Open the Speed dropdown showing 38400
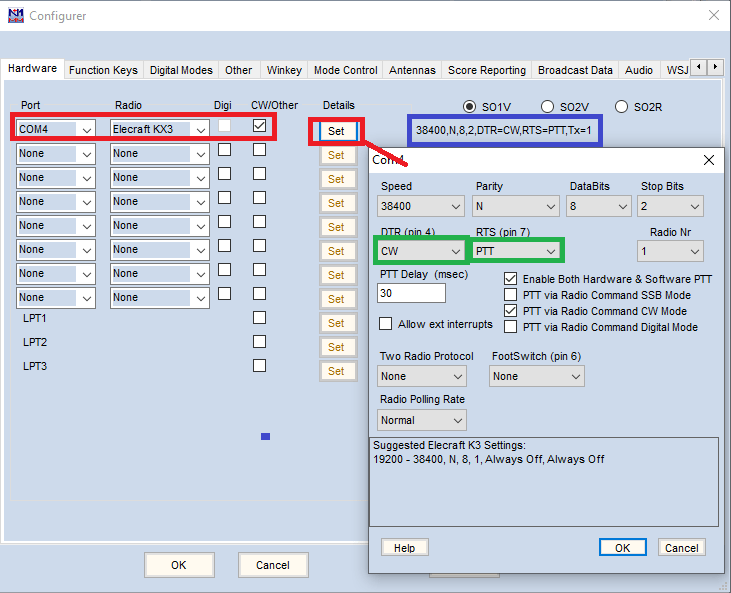This screenshot has width=731, height=593. click(421, 206)
